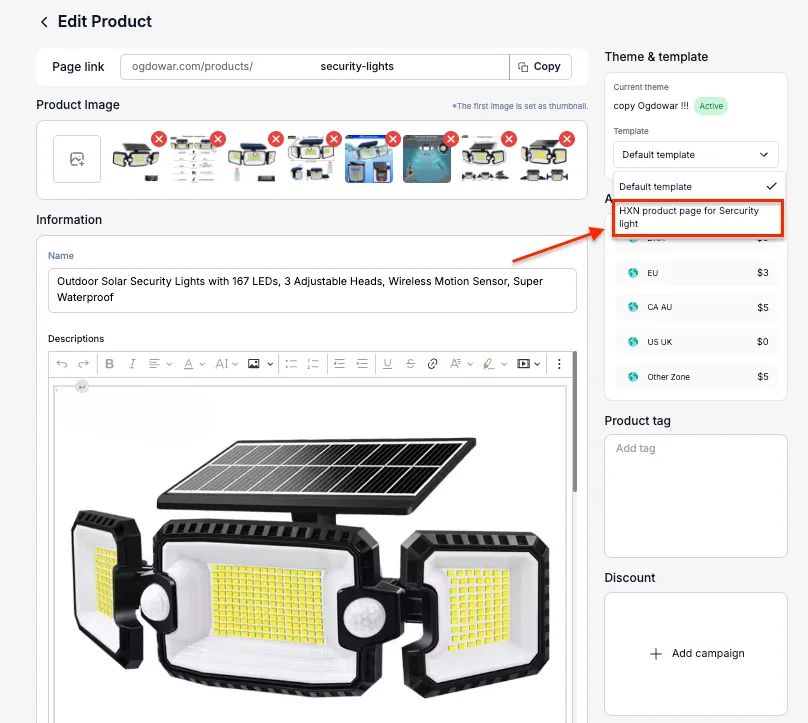
Task: Click the back arrow beside Edit Product
Action: 44,22
